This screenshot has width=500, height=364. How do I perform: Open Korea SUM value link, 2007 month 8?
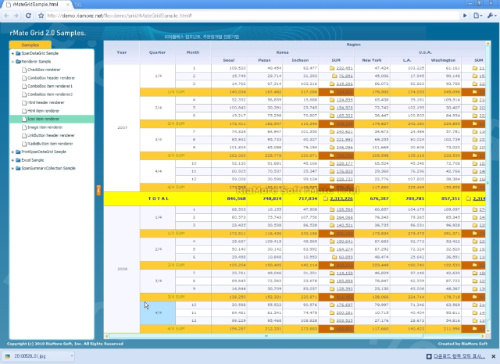[x=344, y=140]
